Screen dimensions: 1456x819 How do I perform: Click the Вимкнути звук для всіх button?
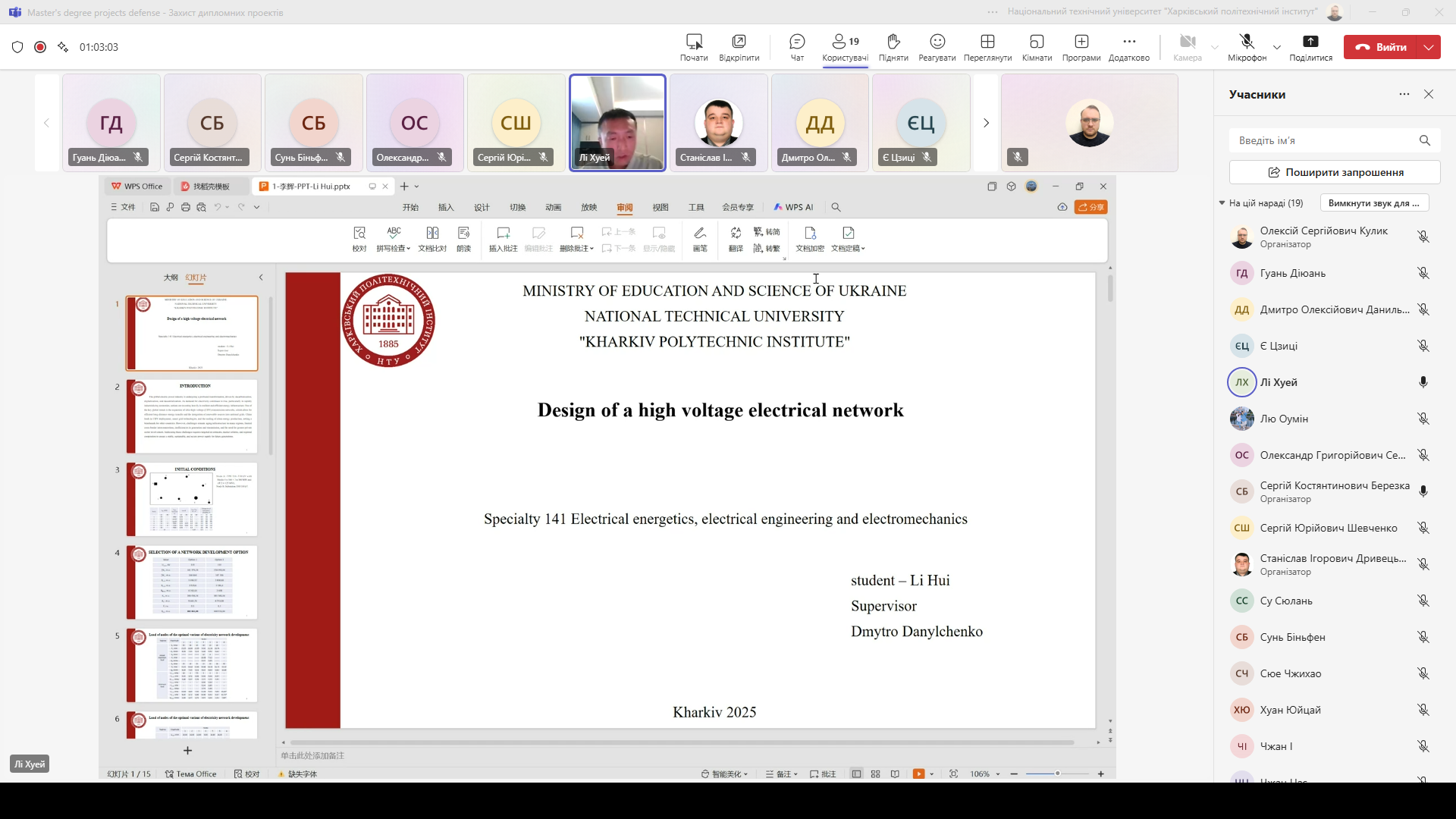1374,203
